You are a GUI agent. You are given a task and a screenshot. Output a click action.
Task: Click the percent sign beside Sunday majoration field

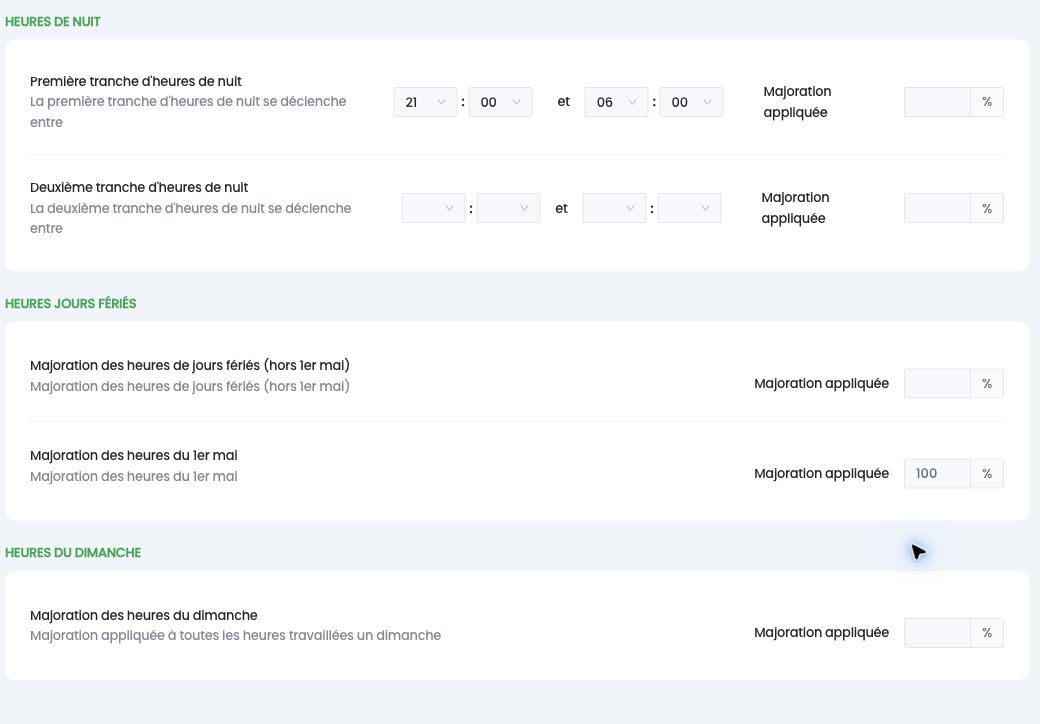click(x=987, y=633)
